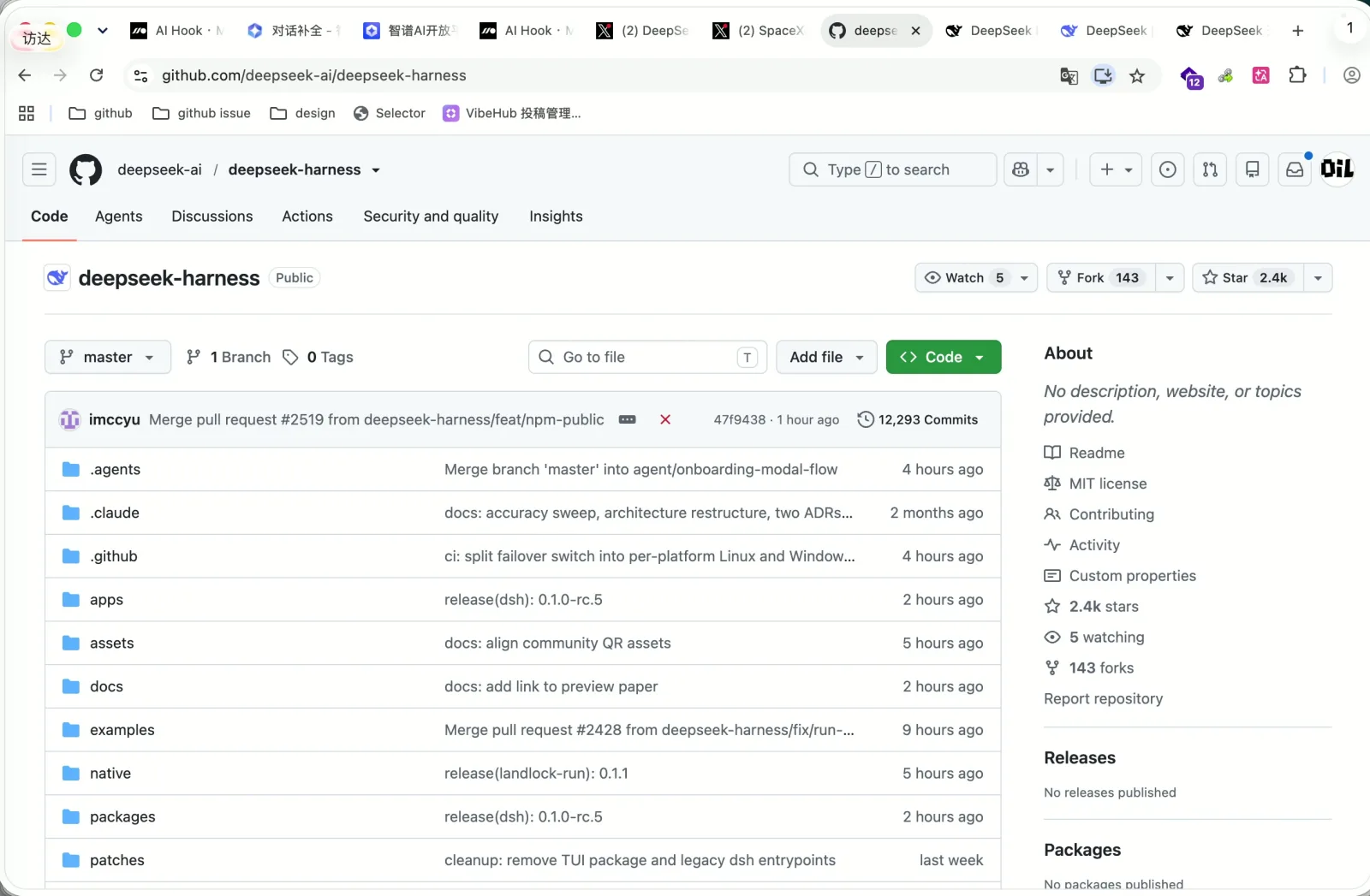Open the packages folder
The height and width of the screenshot is (896, 1370).
pyautogui.click(x=122, y=816)
